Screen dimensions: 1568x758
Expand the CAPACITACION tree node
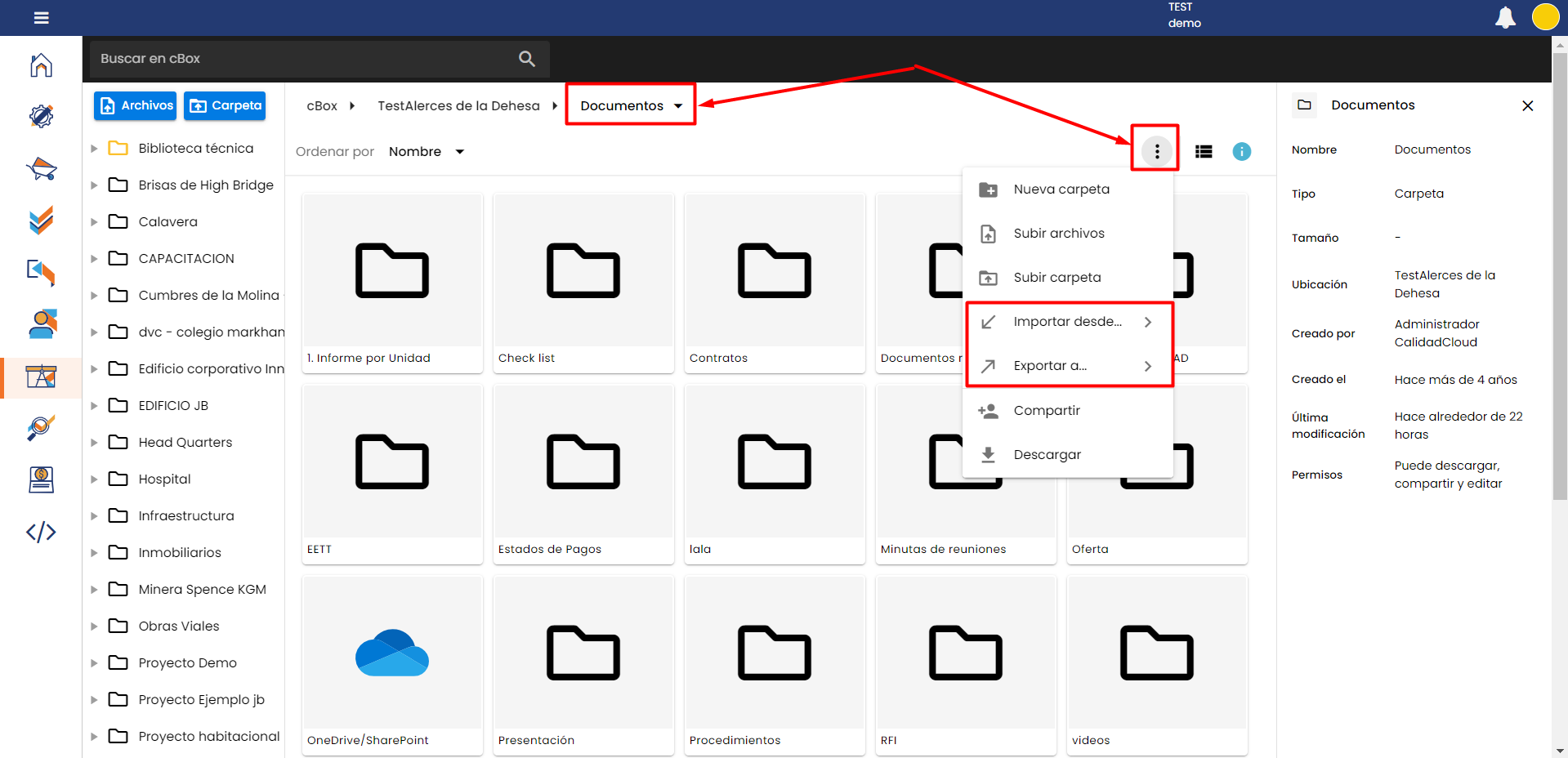(94, 259)
